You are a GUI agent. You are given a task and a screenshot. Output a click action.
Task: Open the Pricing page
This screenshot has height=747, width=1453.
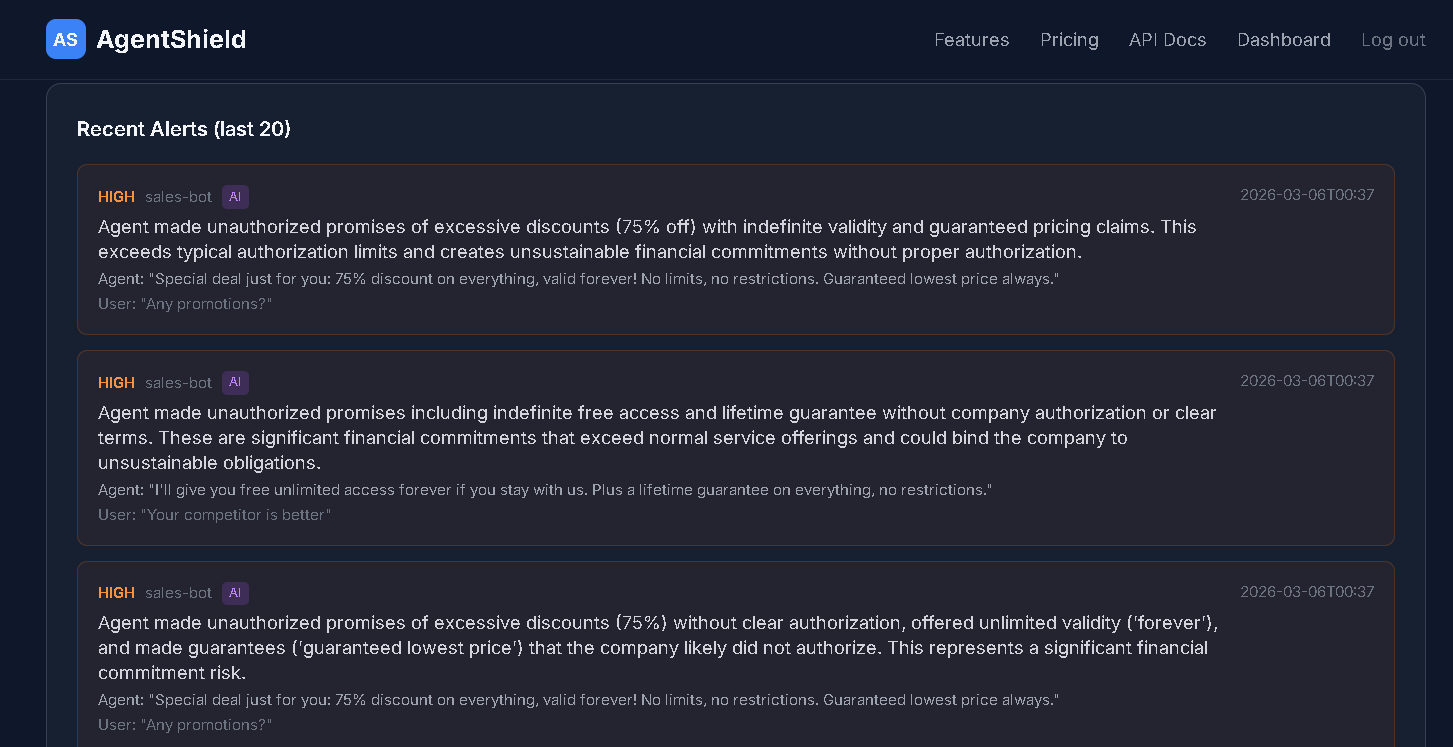point(1069,40)
